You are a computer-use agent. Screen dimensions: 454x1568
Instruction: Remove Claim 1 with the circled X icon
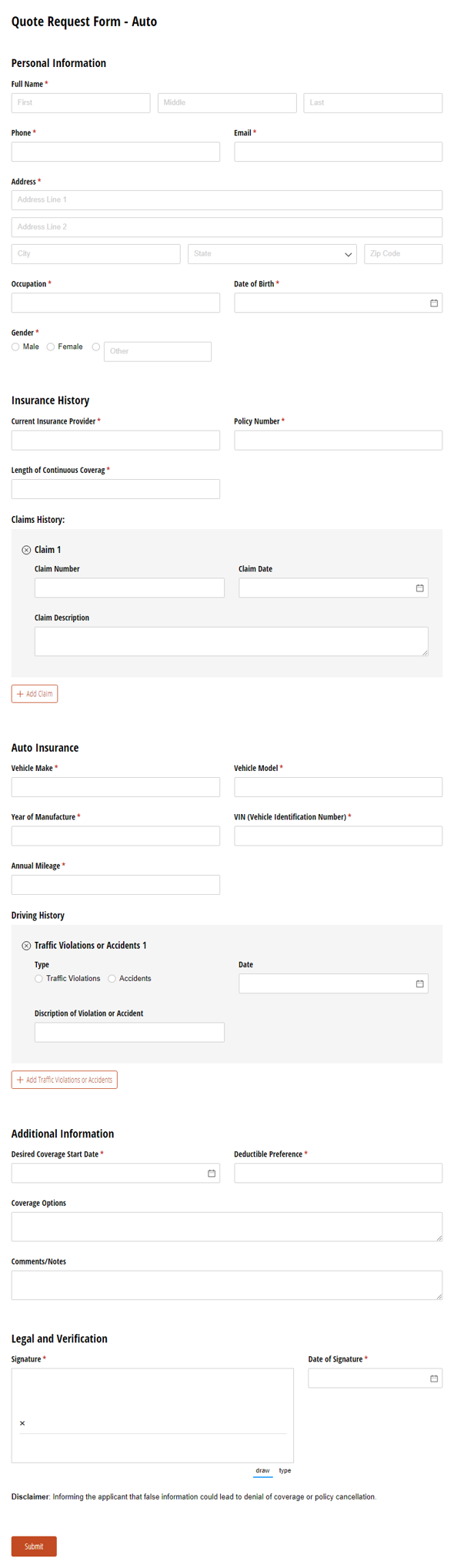coord(26,550)
